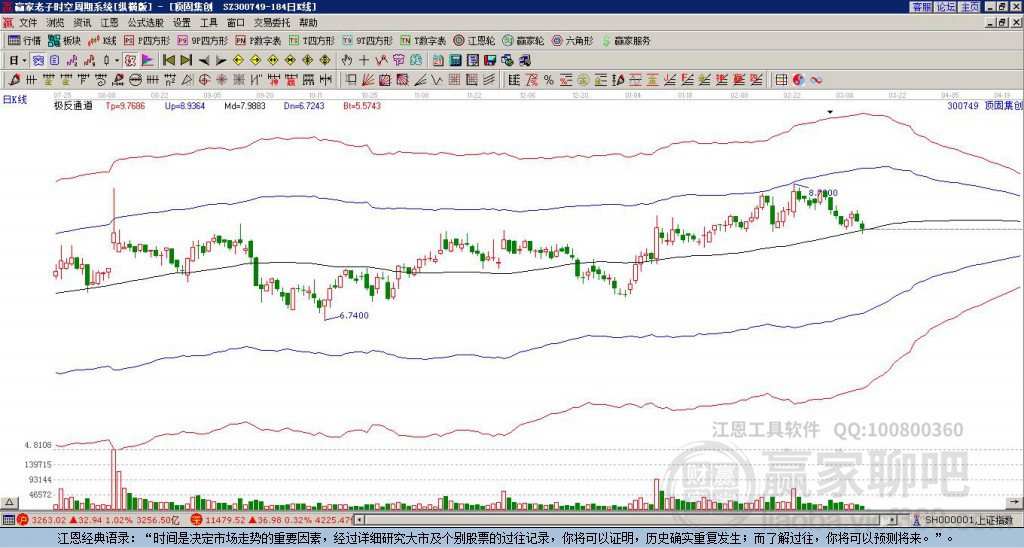The image size is (1024, 548).
Task: Click the colored grid table icon
Action: 781,80
